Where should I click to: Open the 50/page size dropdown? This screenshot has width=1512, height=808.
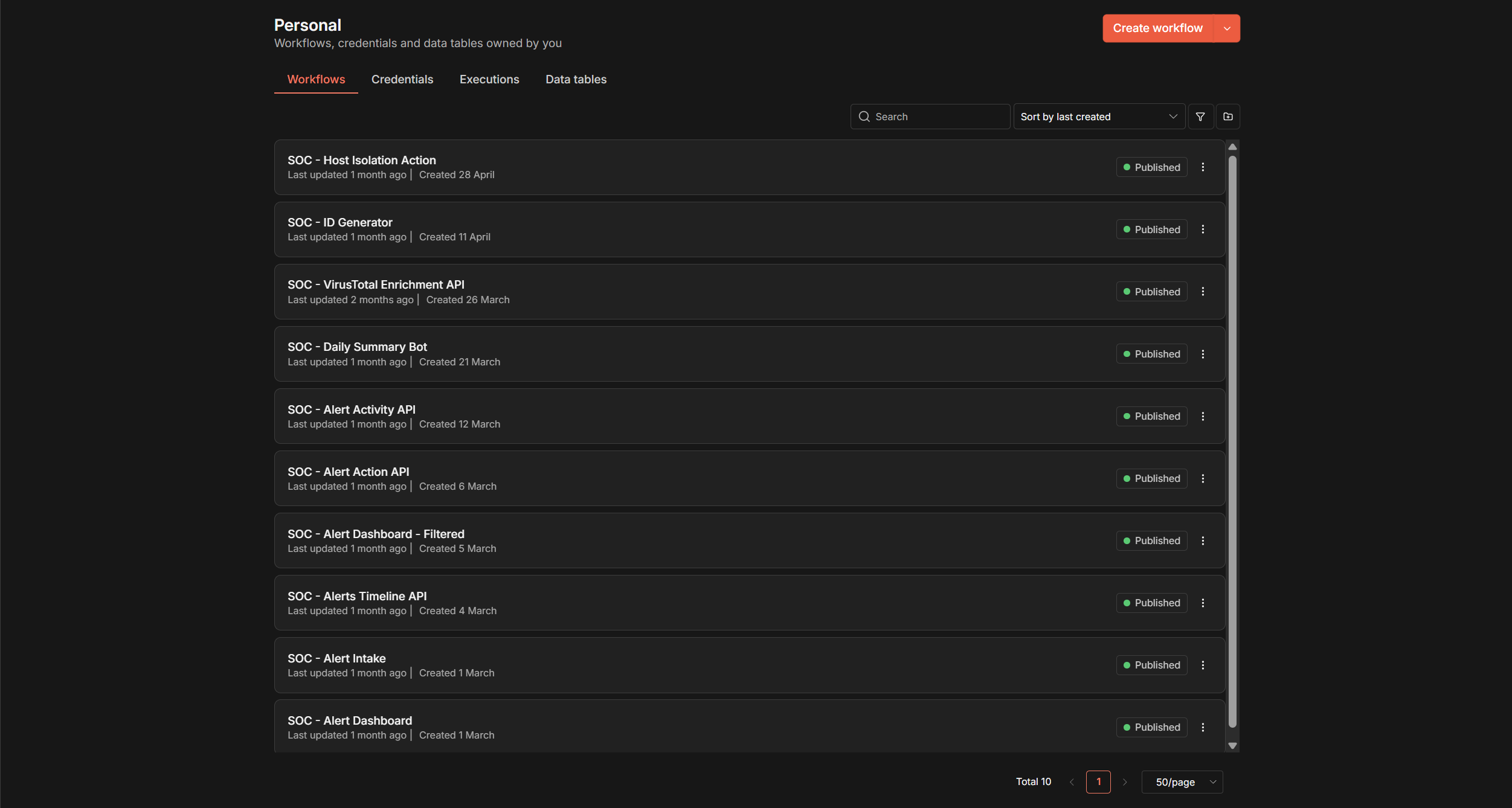coord(1182,782)
